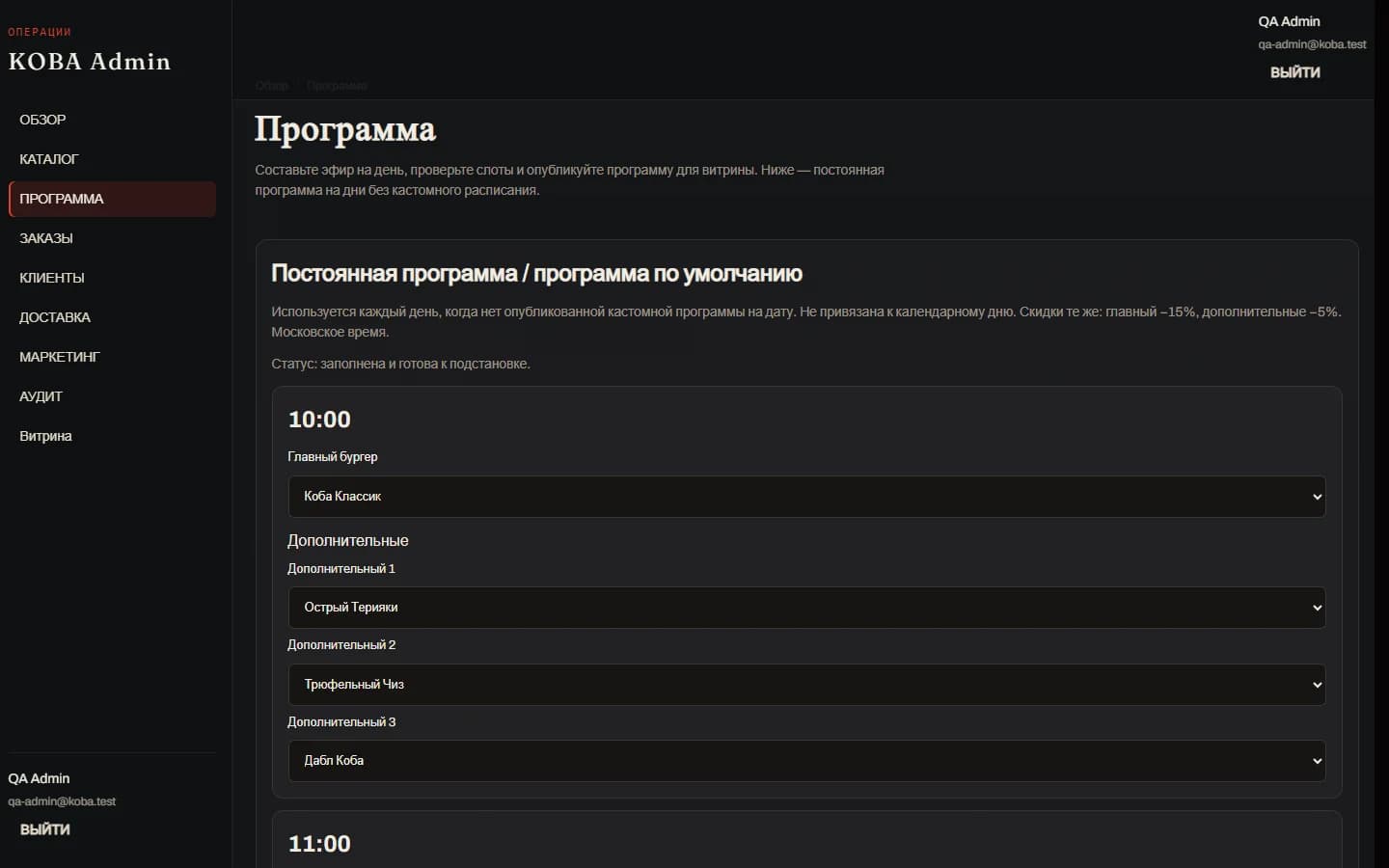The image size is (1389, 868).
Task: Open the ОБЗОР section in sidebar
Action: (x=112, y=120)
